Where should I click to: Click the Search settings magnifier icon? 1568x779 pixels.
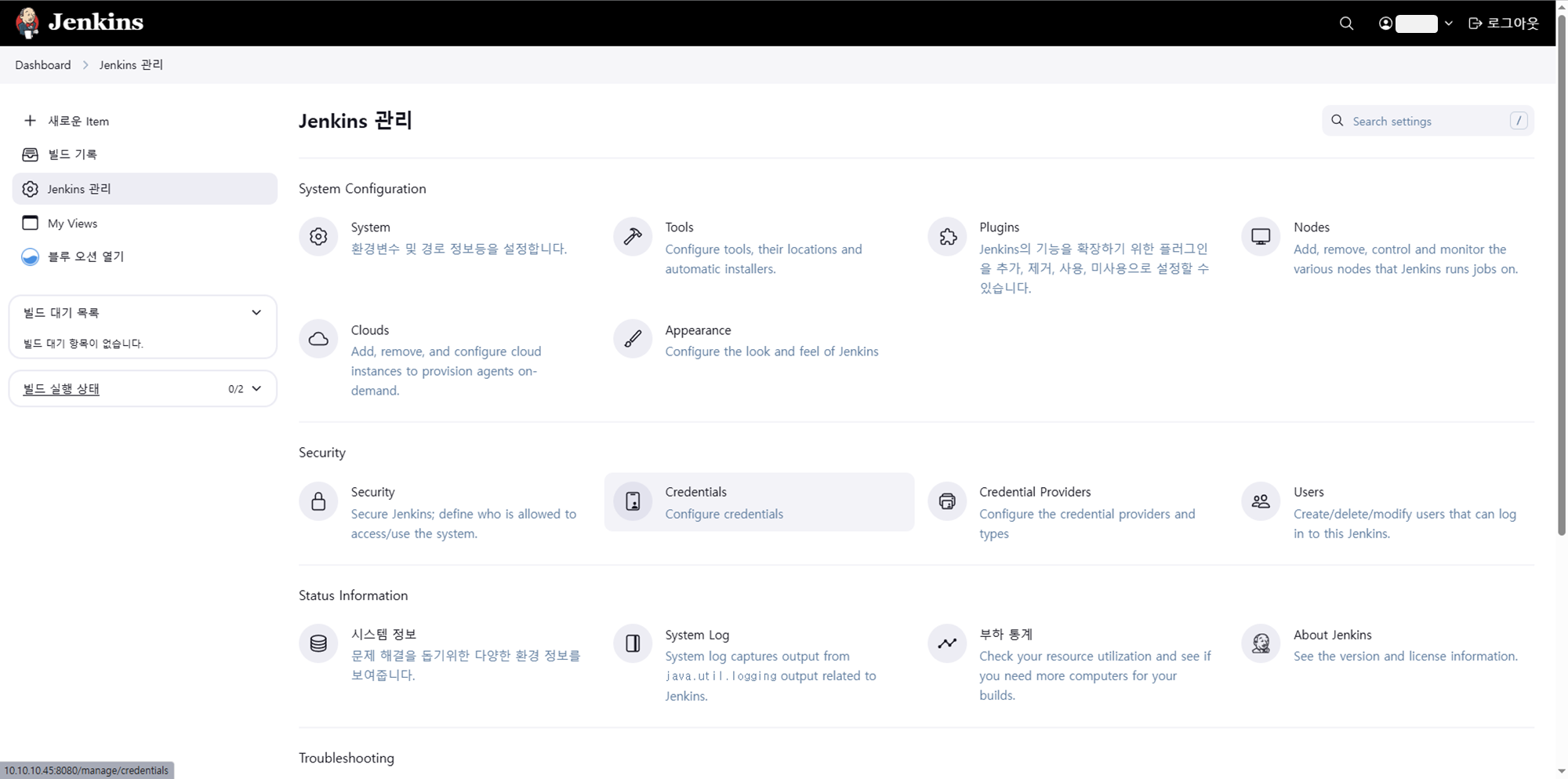click(x=1338, y=121)
